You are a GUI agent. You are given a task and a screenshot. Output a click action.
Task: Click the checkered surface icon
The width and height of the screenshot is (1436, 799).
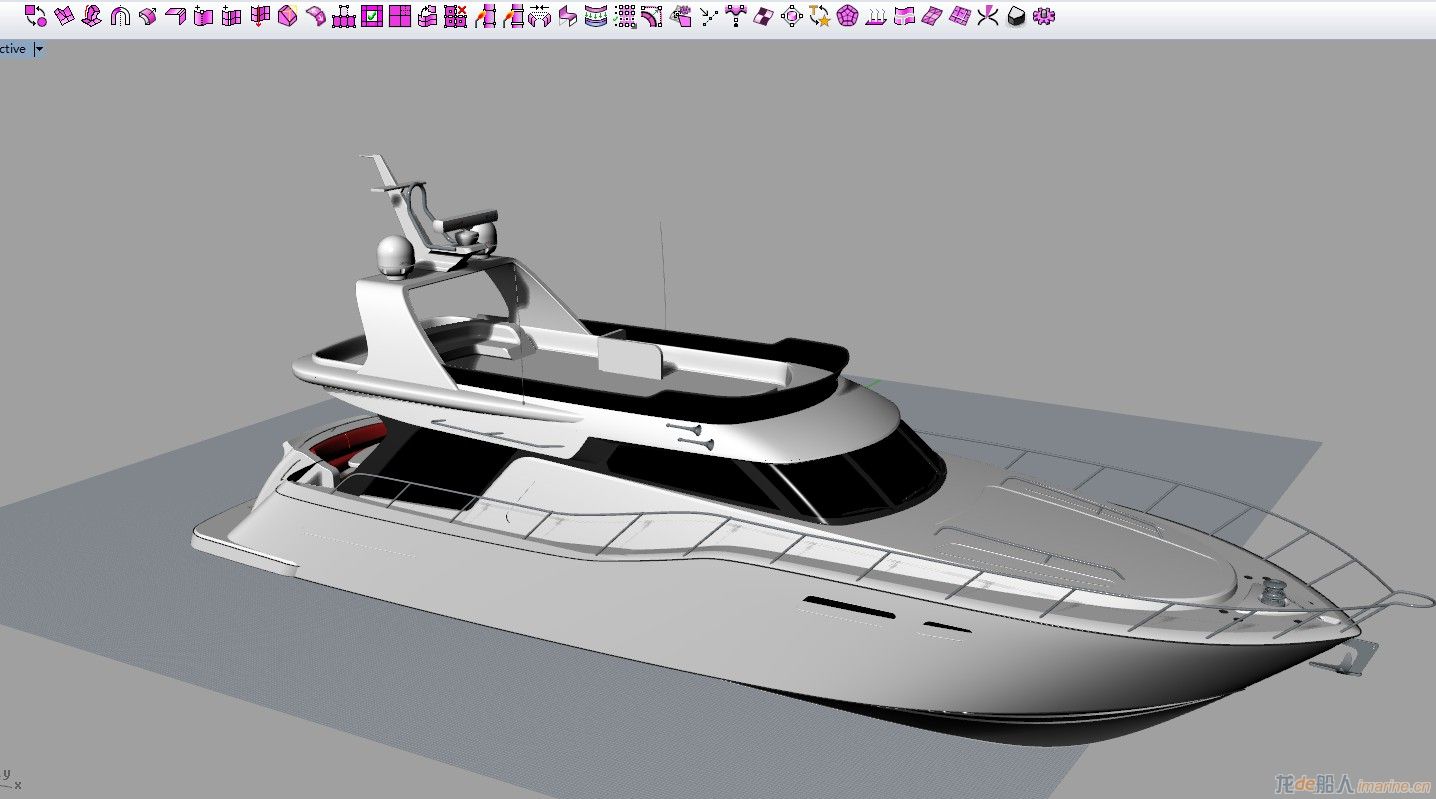click(764, 16)
